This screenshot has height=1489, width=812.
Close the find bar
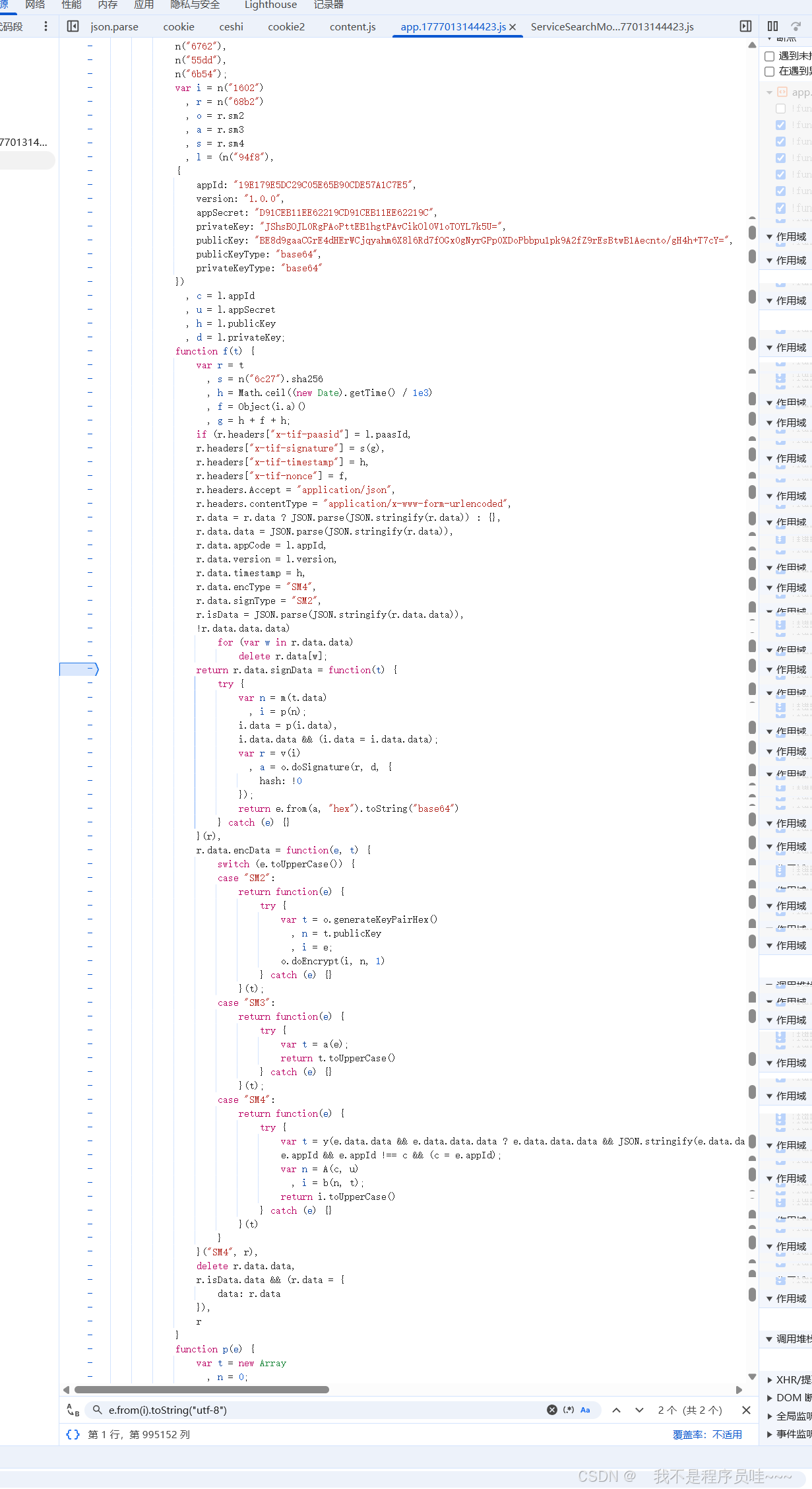point(746,1410)
